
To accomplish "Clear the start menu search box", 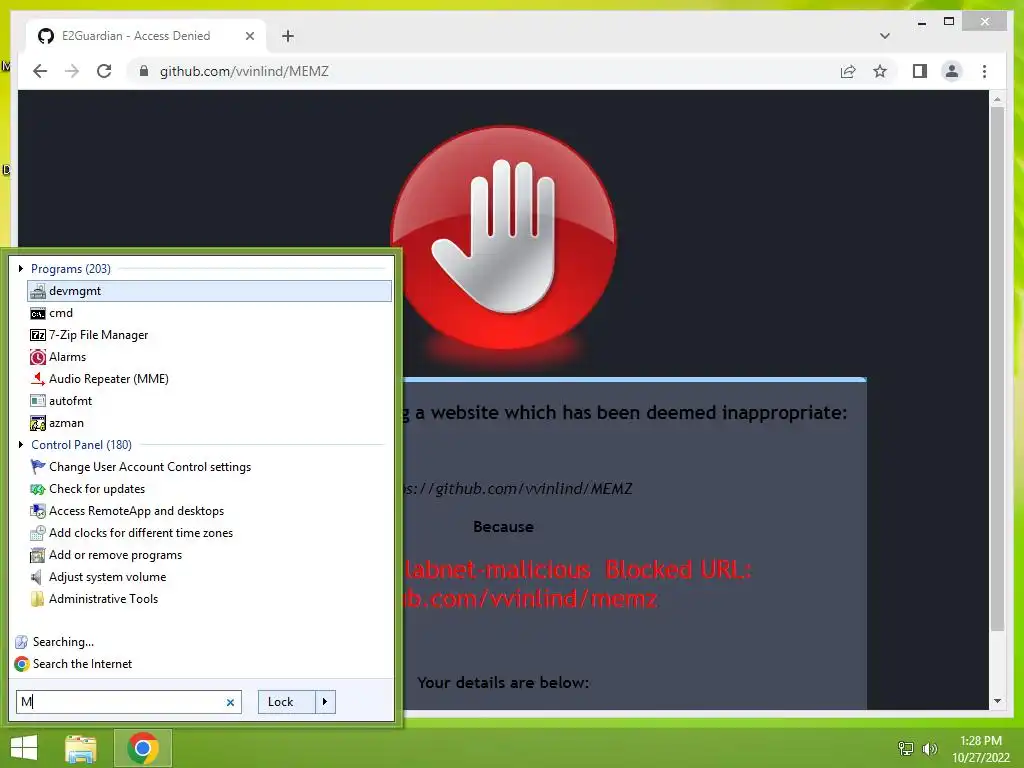I will click(x=230, y=703).
